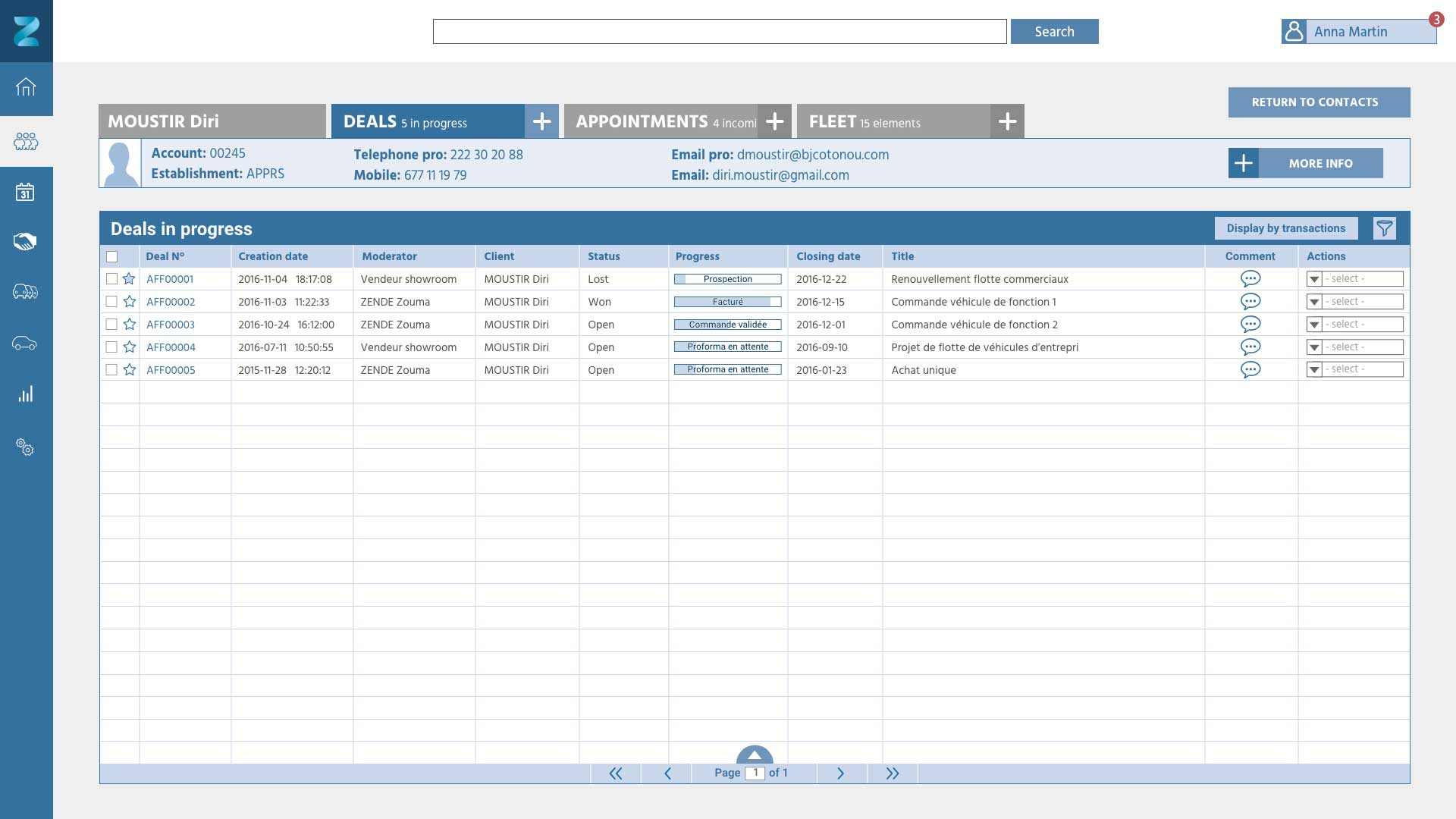
Task: Open the statistics bar chart icon
Action: (26, 394)
